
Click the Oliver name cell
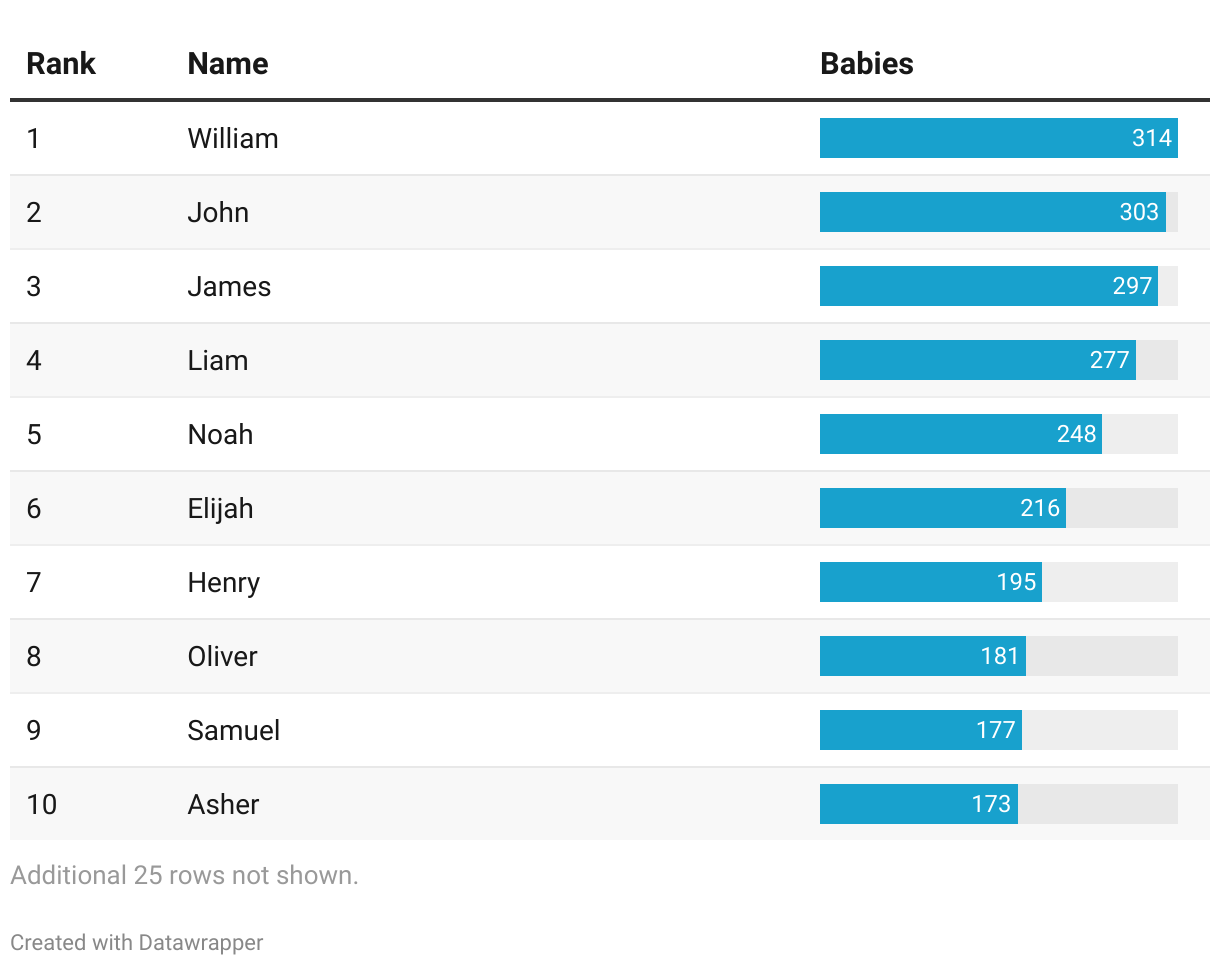tap(222, 656)
